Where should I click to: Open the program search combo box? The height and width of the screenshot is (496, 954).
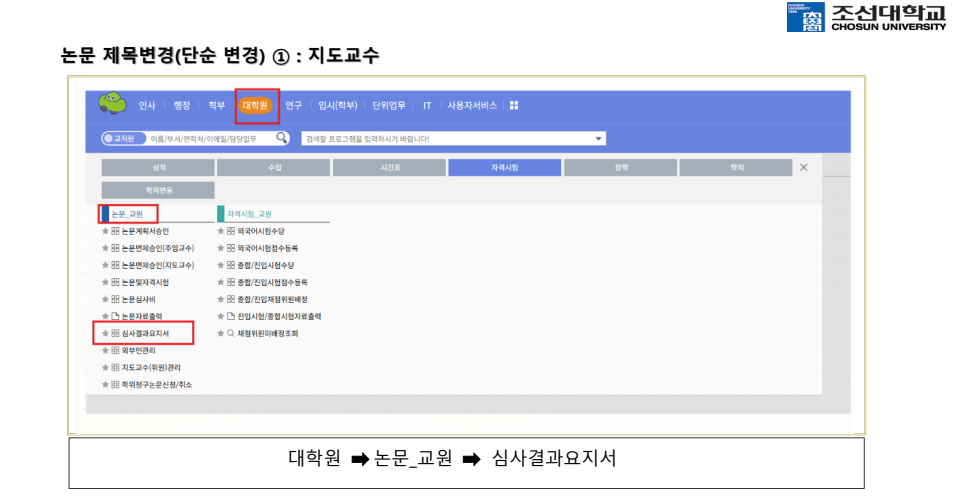[453, 139]
